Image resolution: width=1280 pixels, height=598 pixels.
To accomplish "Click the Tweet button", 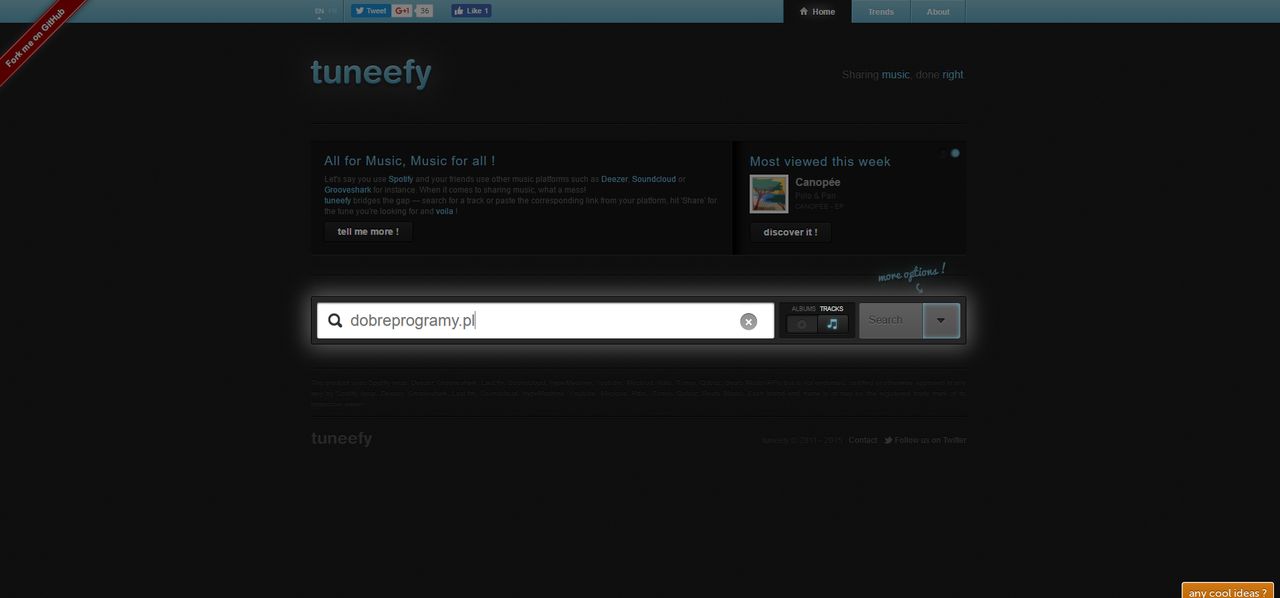I will [370, 11].
